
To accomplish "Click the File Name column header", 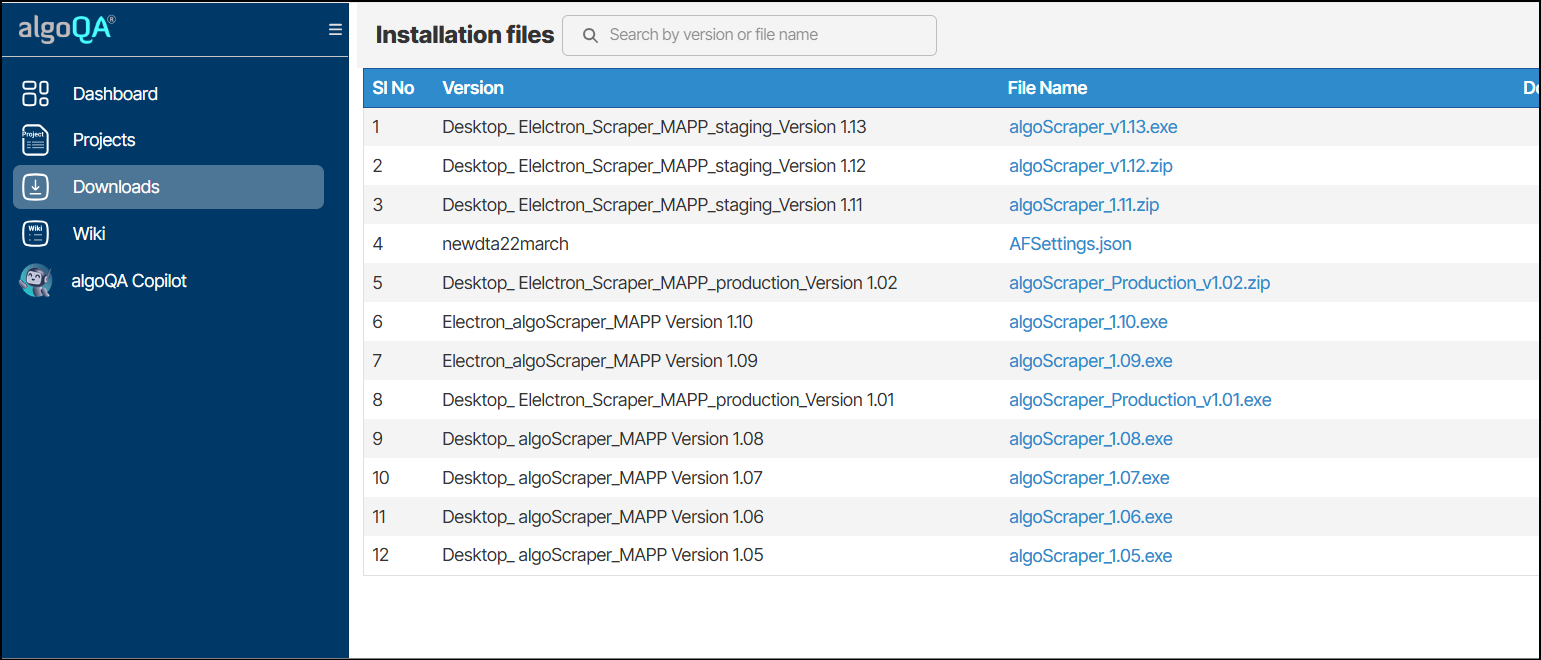I will (x=1047, y=88).
